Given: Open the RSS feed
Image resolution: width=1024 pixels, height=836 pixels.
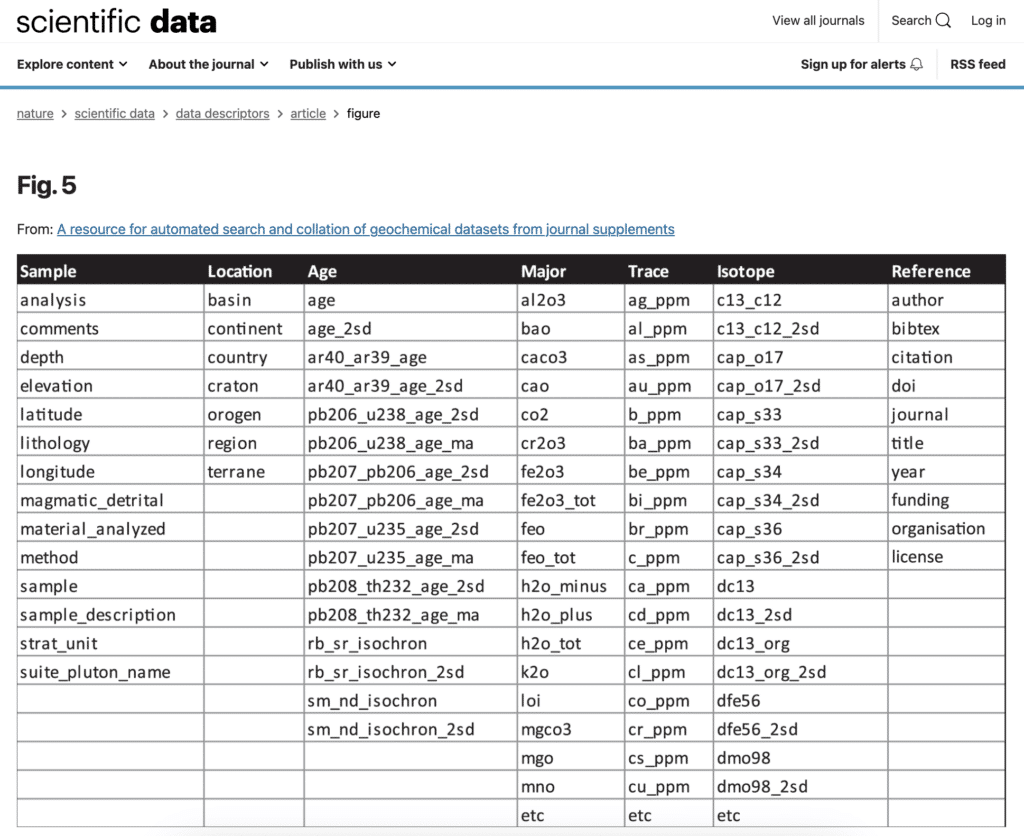Looking at the screenshot, I should click(977, 64).
